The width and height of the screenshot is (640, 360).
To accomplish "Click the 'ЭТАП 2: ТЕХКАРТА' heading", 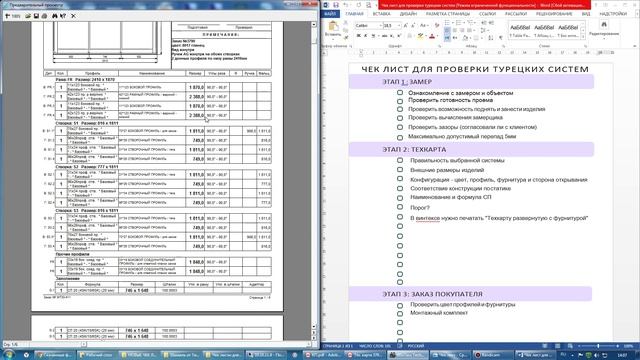I will tap(414, 149).
